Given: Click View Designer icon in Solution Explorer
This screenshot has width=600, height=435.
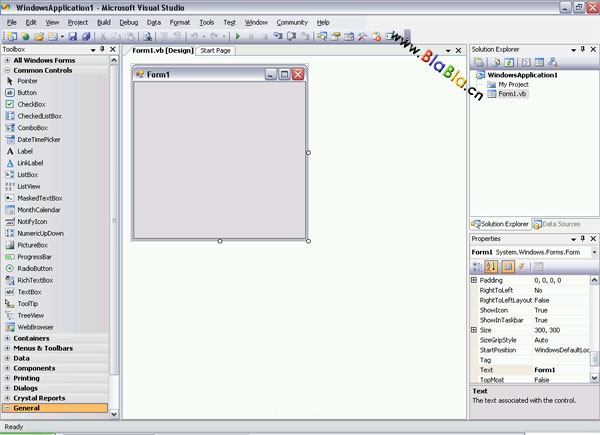Looking at the screenshot, I should 537,62.
